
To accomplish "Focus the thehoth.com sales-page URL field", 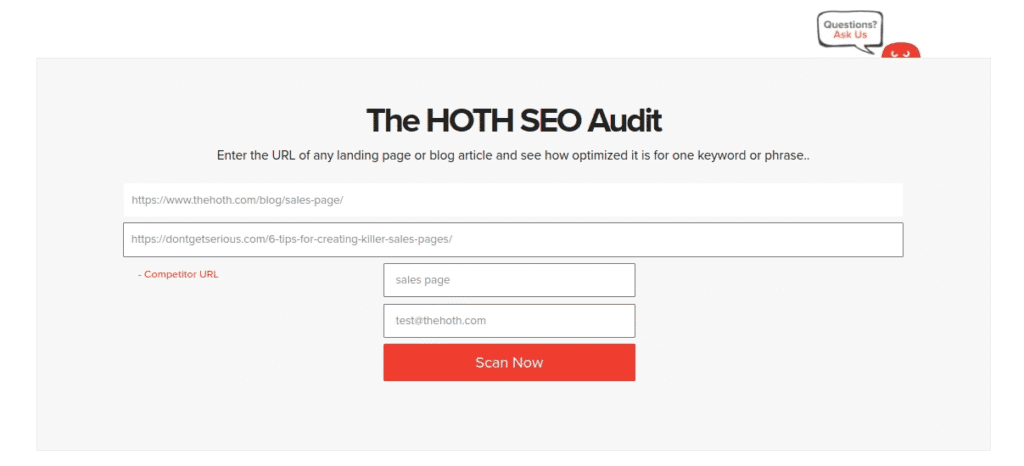I will click(x=512, y=200).
